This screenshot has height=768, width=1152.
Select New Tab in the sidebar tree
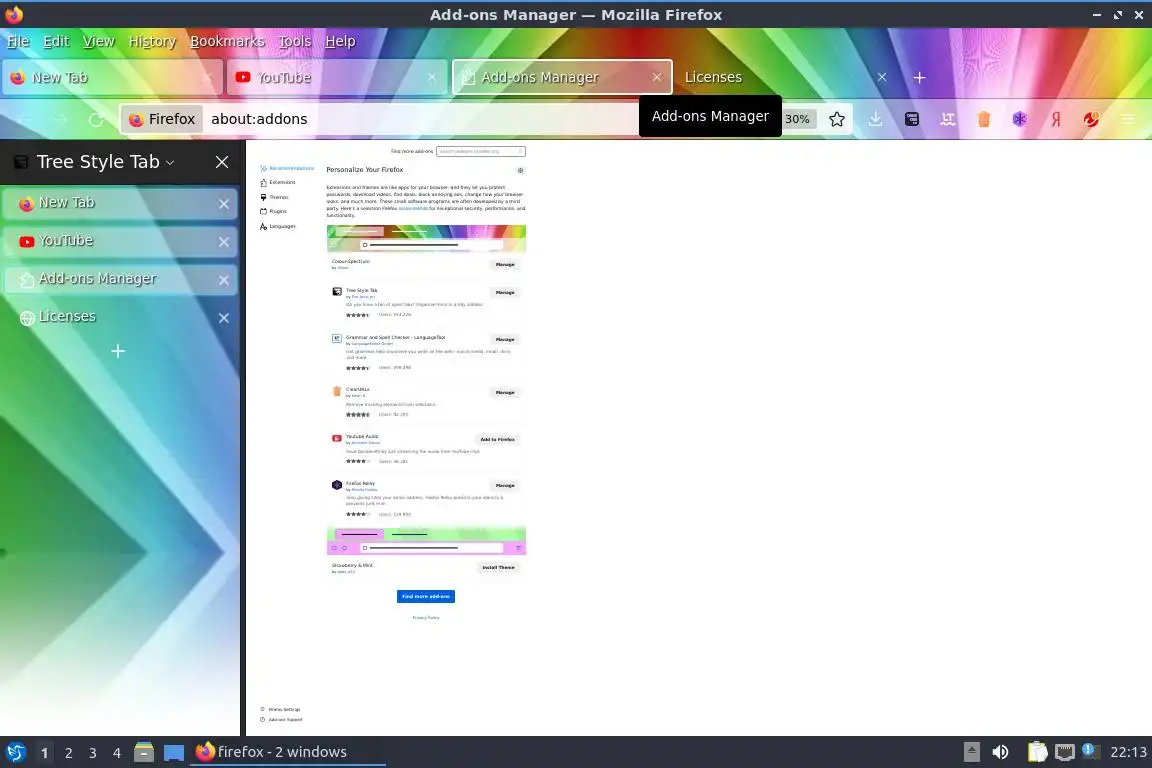(120, 203)
